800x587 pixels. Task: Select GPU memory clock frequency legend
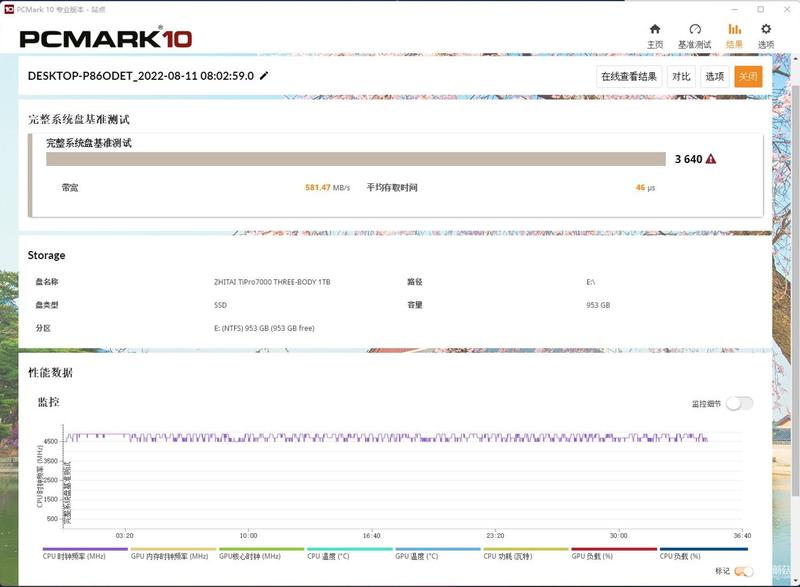click(173, 554)
